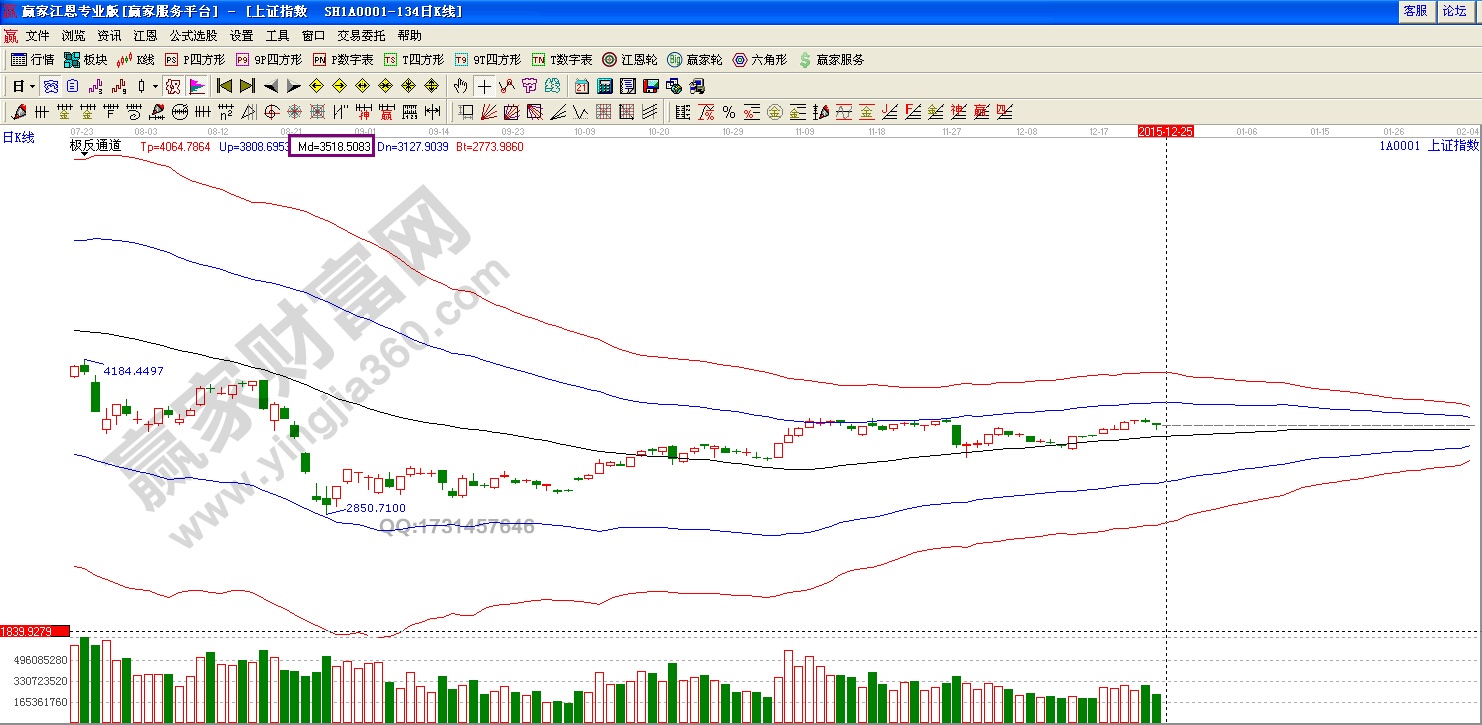Toggle the red pattern button beside candle dropdown
Image resolution: width=1482 pixels, height=725 pixels.
pyautogui.click(x=173, y=86)
